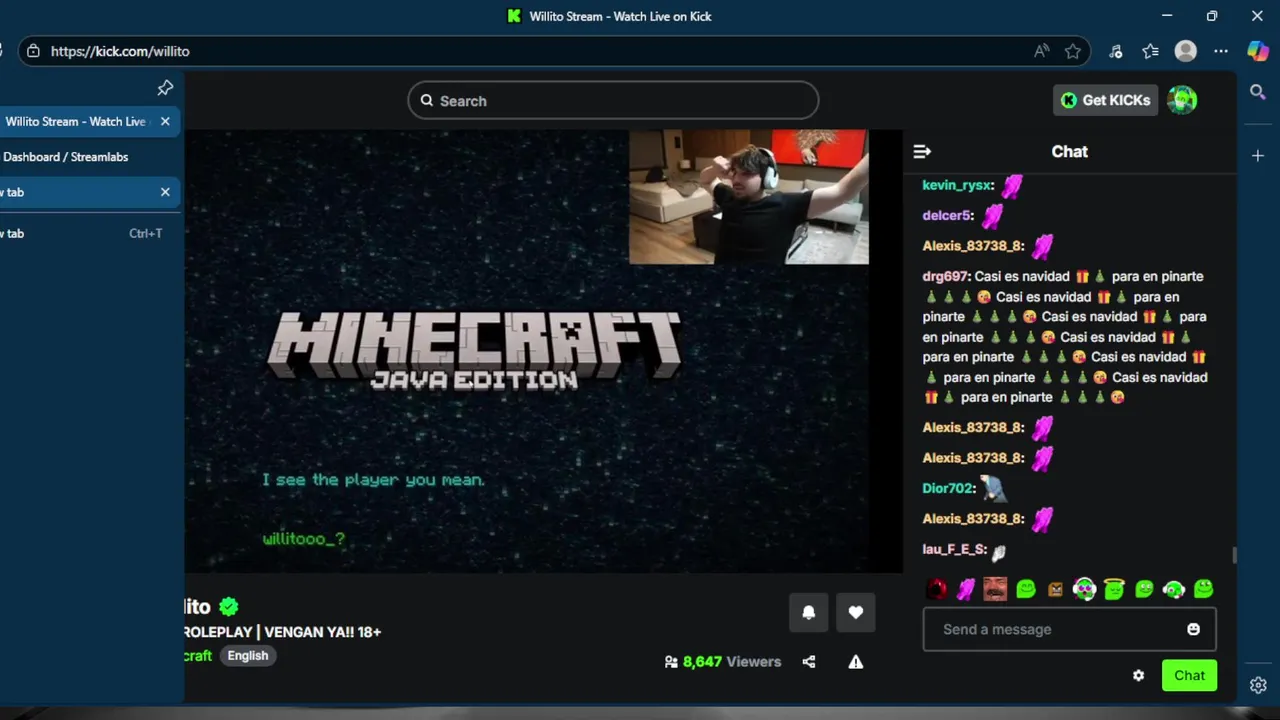Click the Kick search field
This screenshot has height=720, width=1280.
(x=613, y=100)
